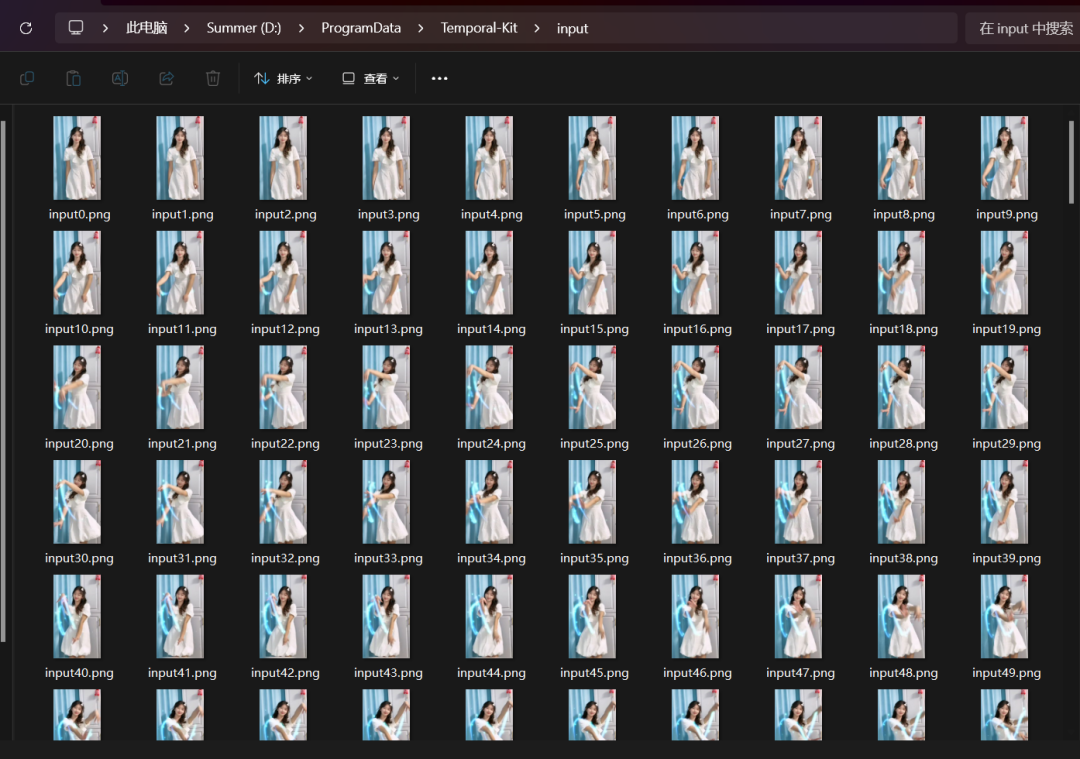Expand chevron after the monitor icon
1080x759 pixels.
105,28
